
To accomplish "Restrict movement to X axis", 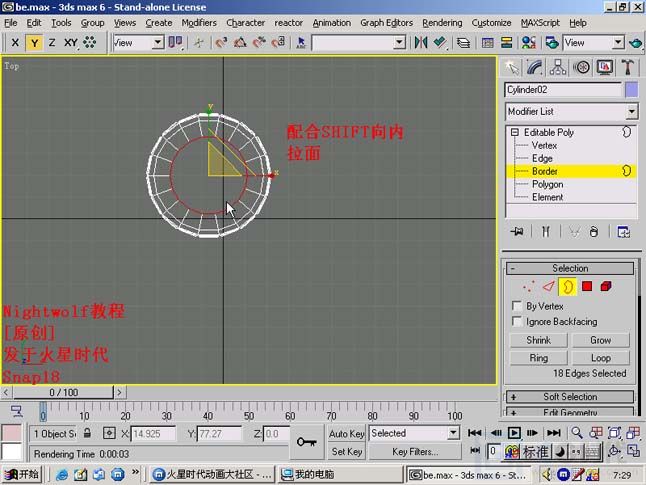I will [15, 42].
